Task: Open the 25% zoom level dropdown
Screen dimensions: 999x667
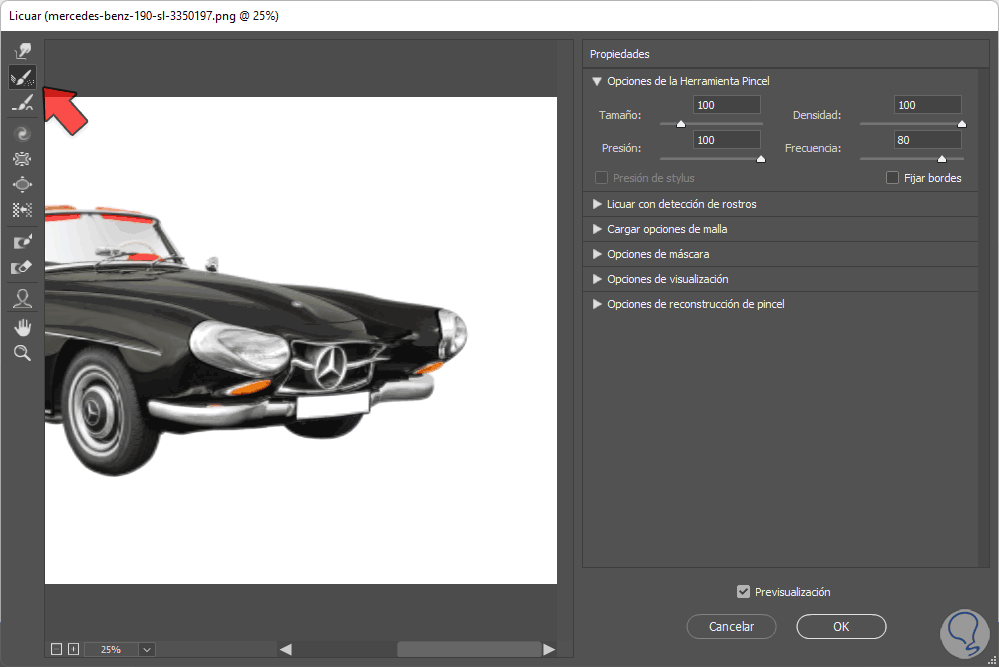Action: [147, 649]
